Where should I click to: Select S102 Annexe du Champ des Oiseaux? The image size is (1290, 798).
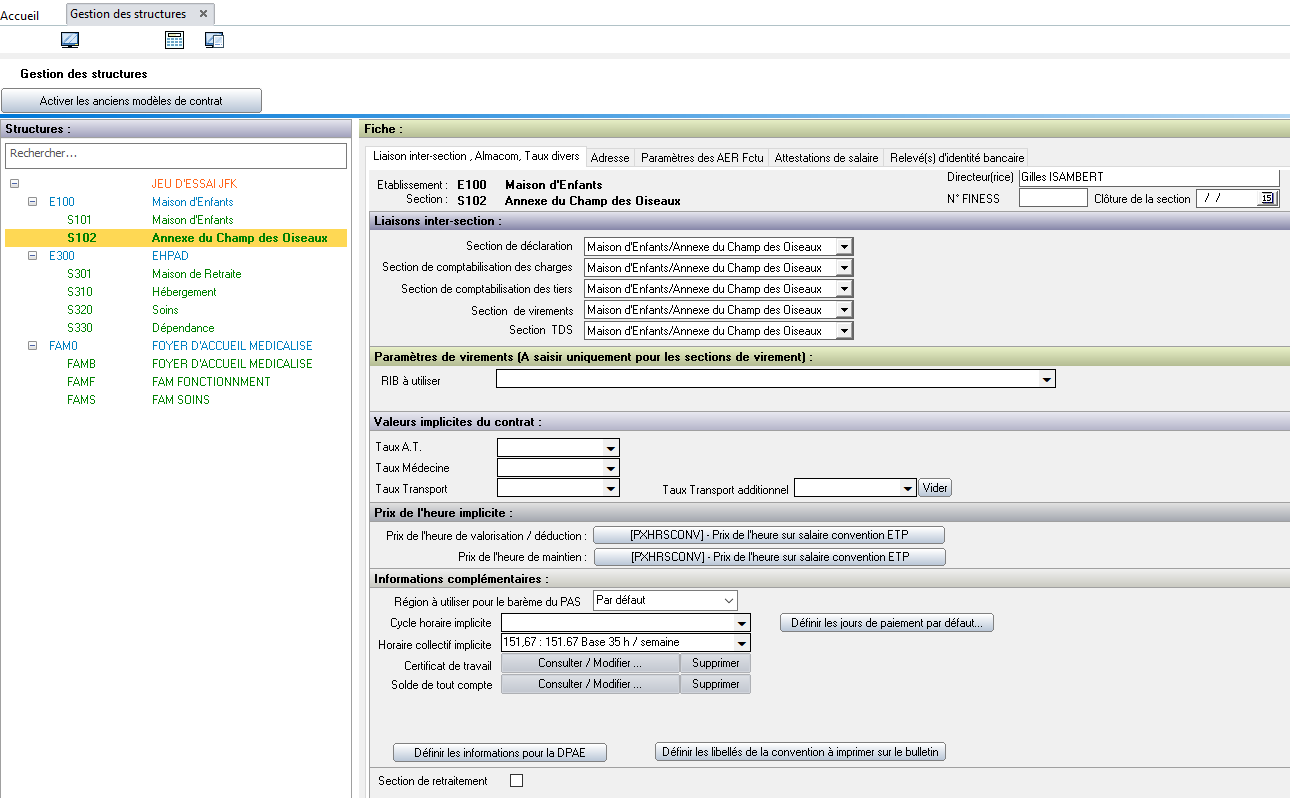(176, 238)
